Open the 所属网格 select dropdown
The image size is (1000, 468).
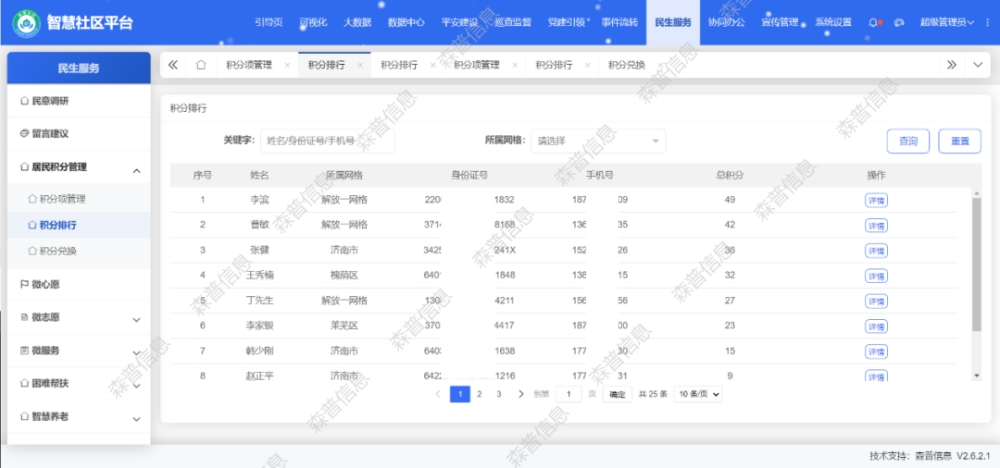pyautogui.click(x=598, y=141)
